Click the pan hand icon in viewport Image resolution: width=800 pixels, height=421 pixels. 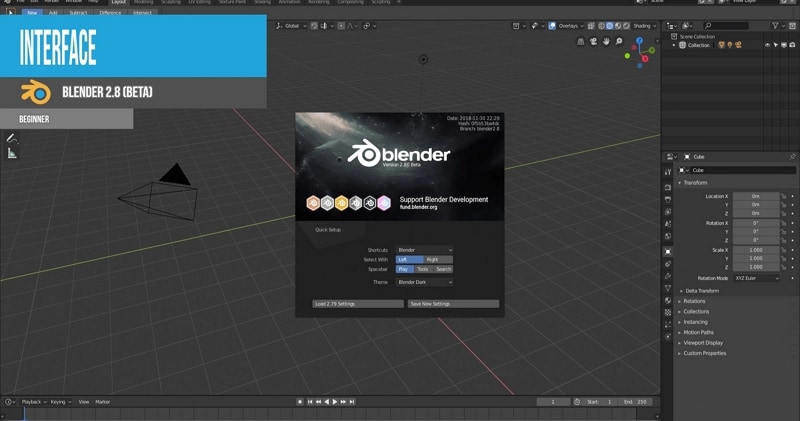click(606, 41)
